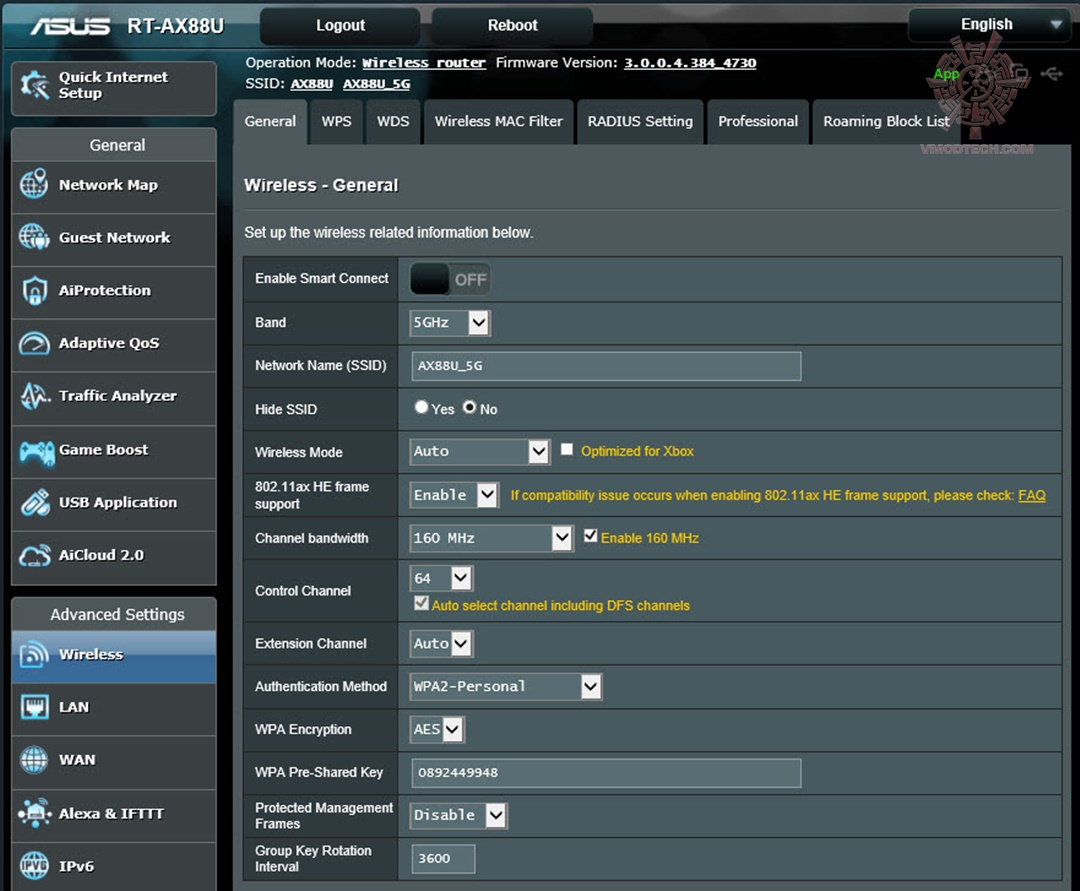Open firmware version 3.0.0.4.384_4730 link
This screenshot has width=1080, height=891.
click(689, 63)
